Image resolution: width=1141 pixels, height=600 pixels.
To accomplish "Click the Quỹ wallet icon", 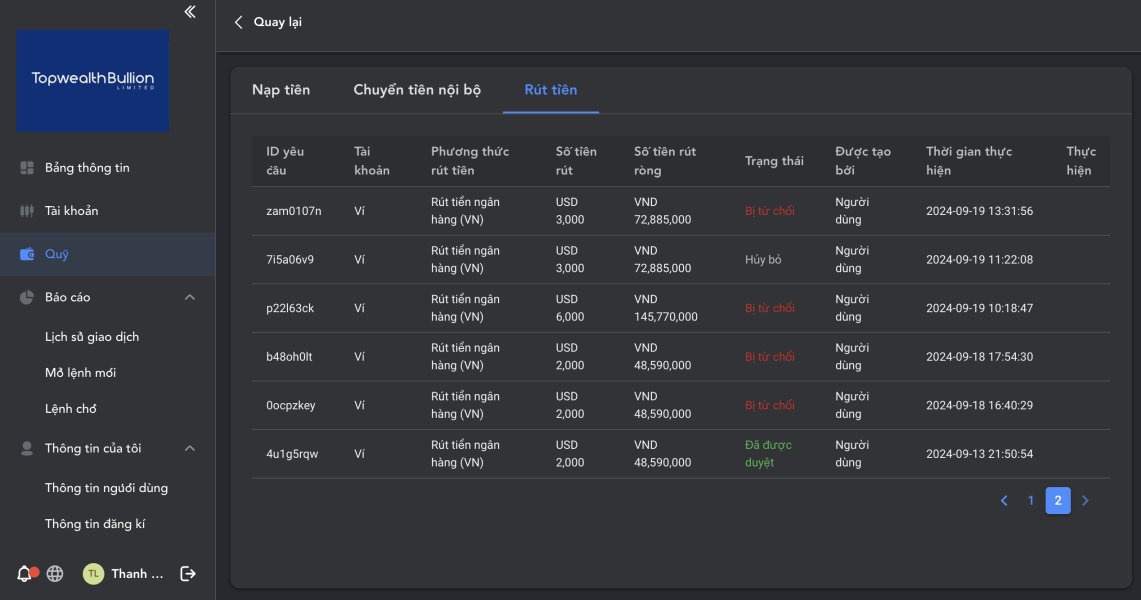I will tap(27, 254).
